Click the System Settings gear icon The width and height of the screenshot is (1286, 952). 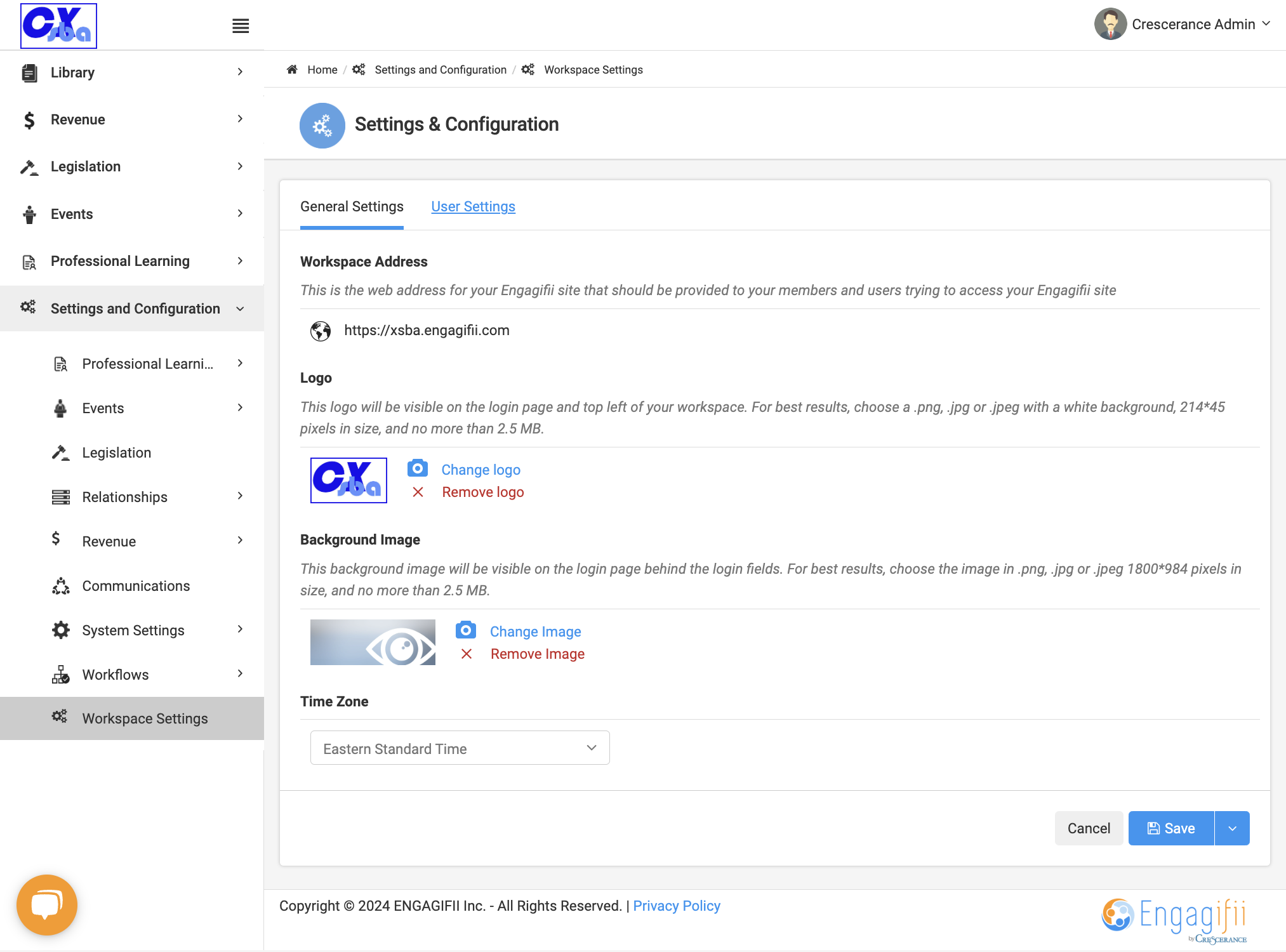pos(61,630)
